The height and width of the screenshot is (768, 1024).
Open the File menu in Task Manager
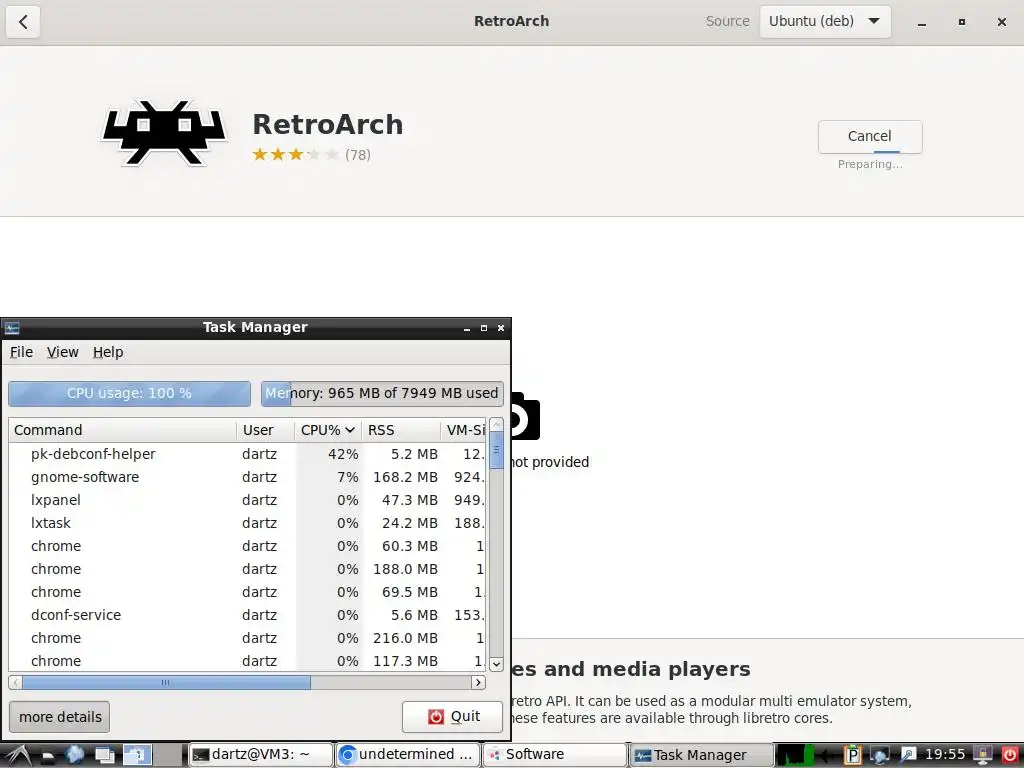21,353
